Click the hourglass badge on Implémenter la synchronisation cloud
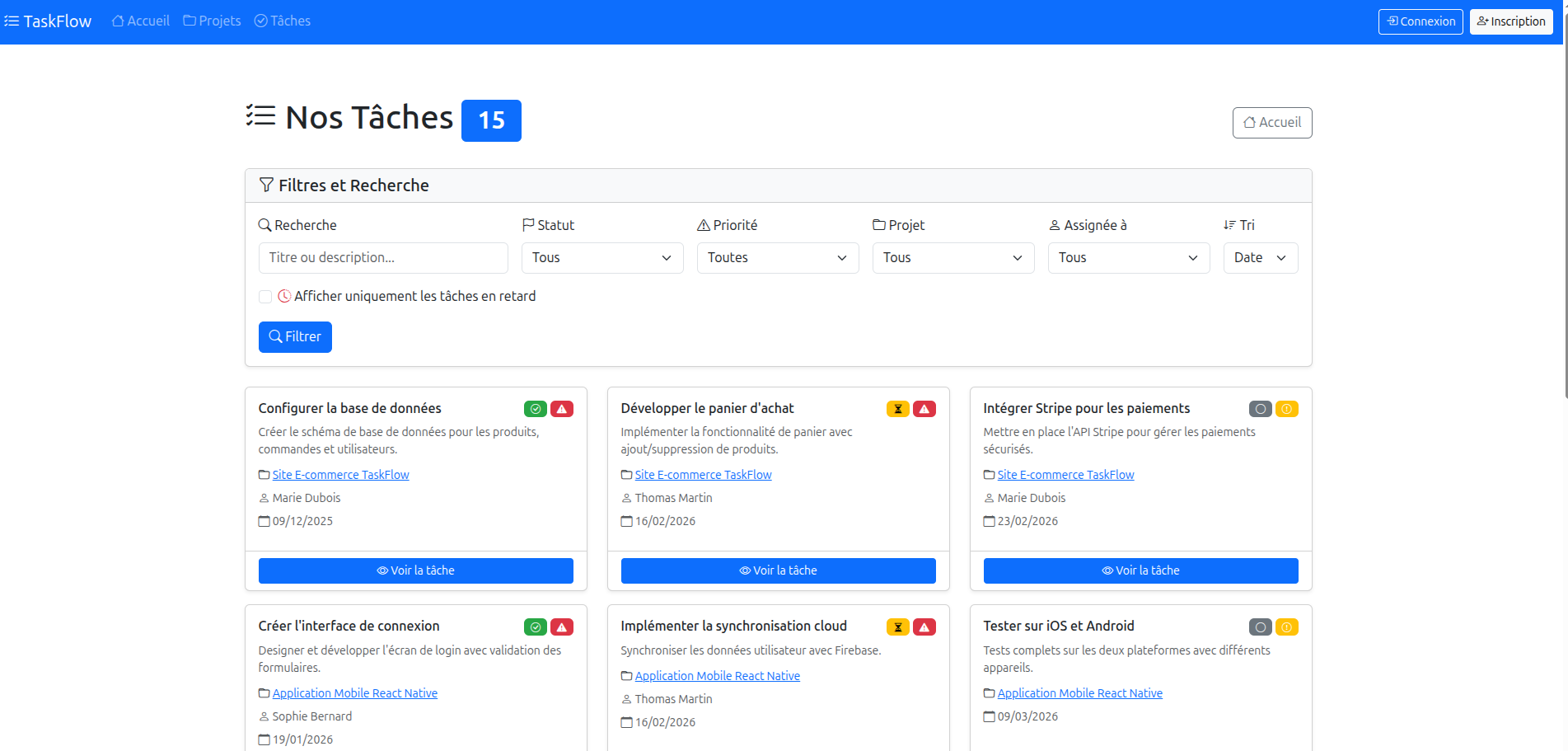The width and height of the screenshot is (1568, 751). 898,627
